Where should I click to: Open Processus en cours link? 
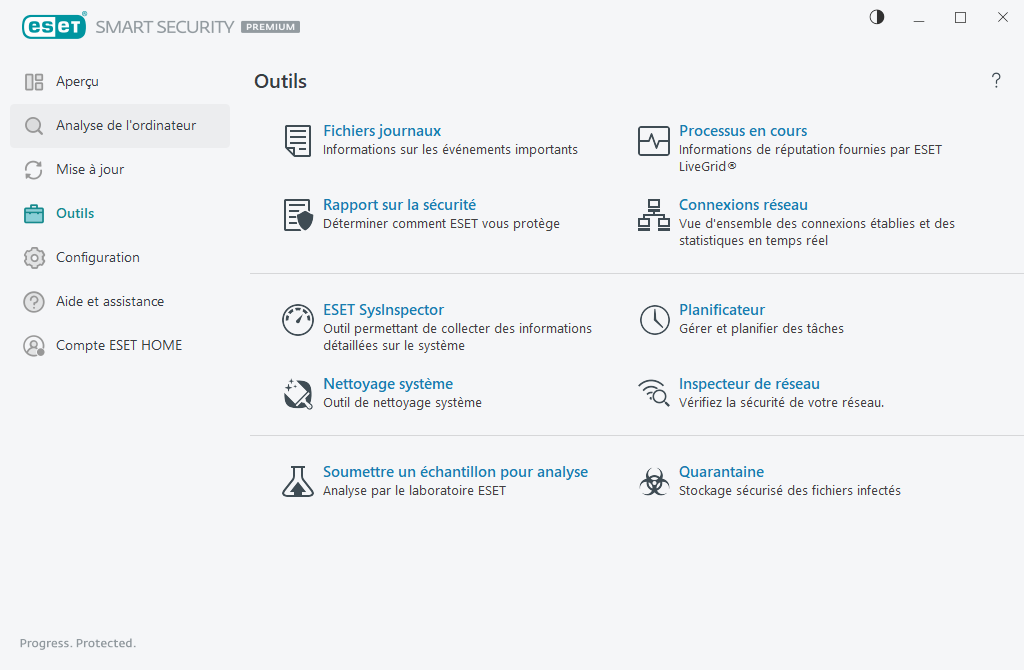click(743, 131)
